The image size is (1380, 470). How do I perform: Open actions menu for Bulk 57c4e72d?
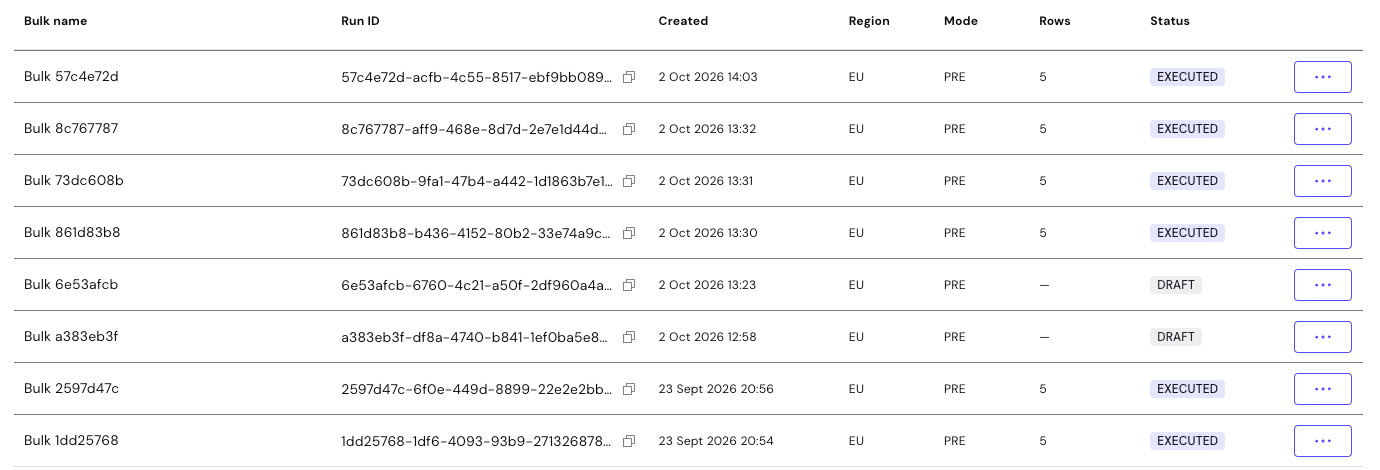[1322, 77]
